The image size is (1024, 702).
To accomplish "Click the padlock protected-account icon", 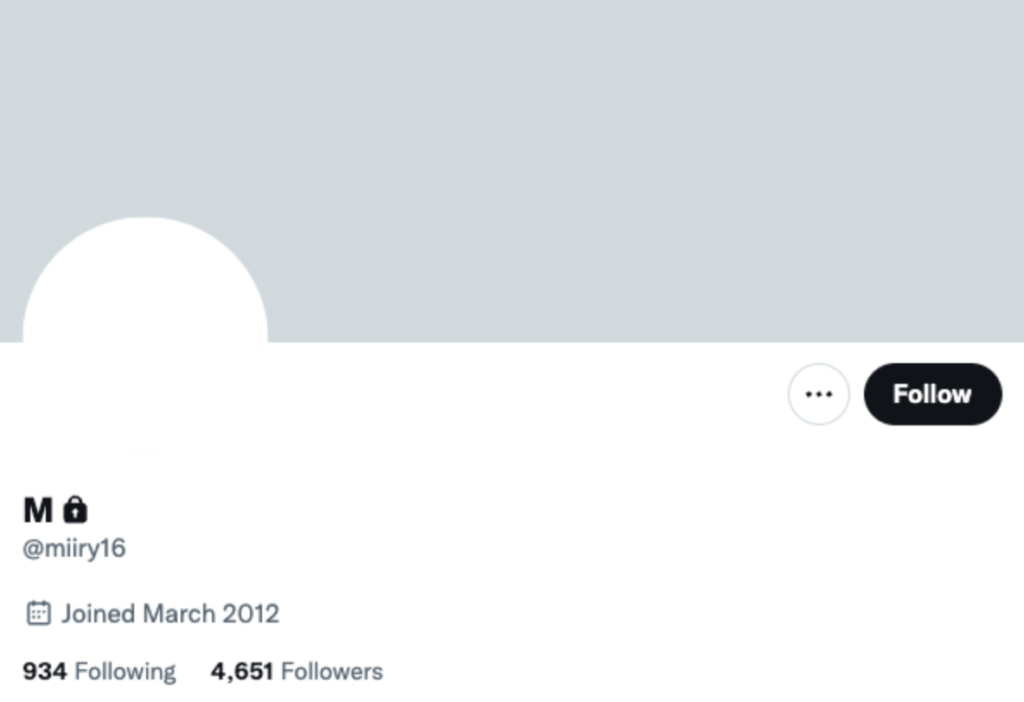I will [75, 509].
